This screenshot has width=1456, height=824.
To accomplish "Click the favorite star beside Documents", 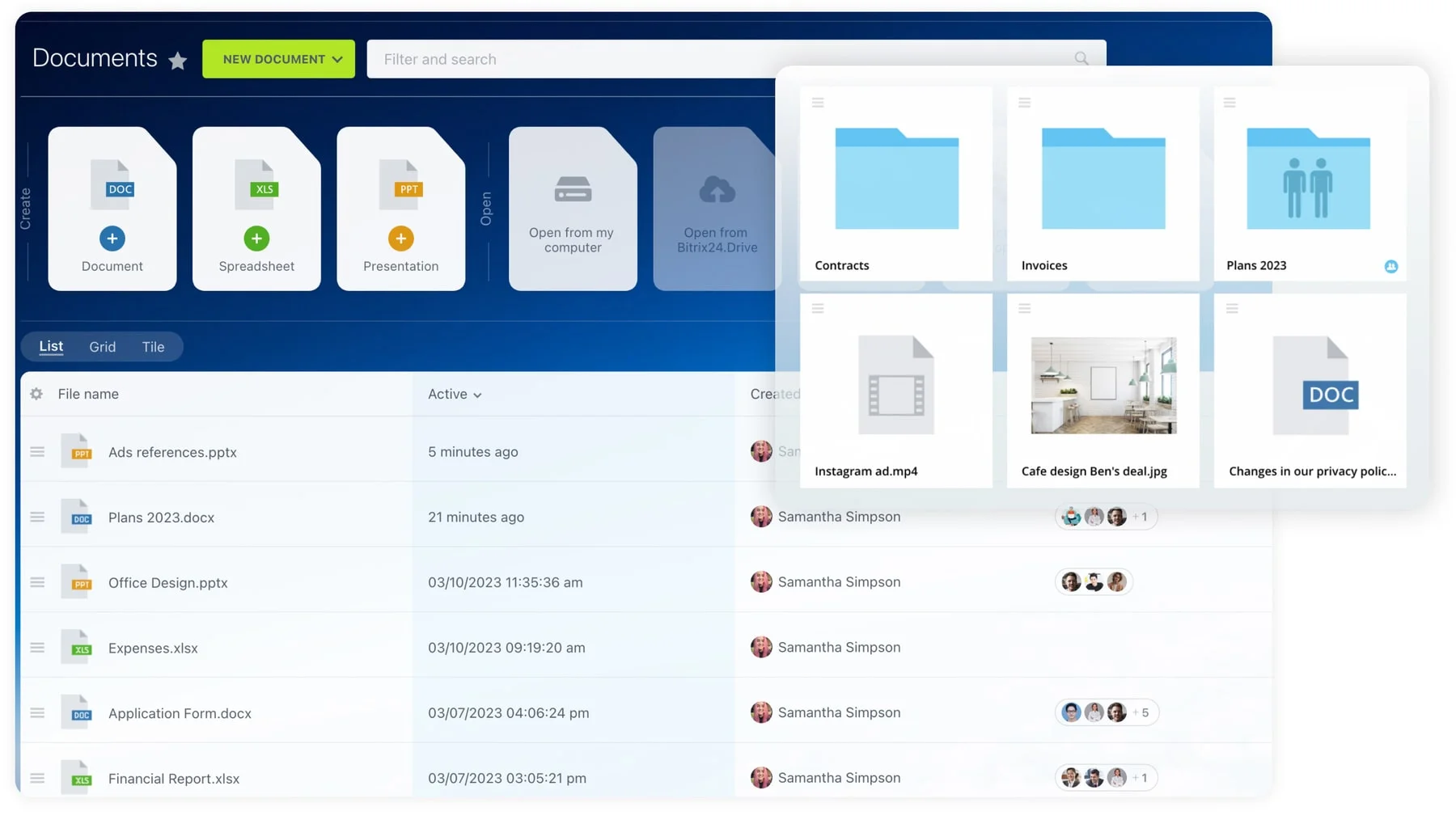I will point(177,61).
